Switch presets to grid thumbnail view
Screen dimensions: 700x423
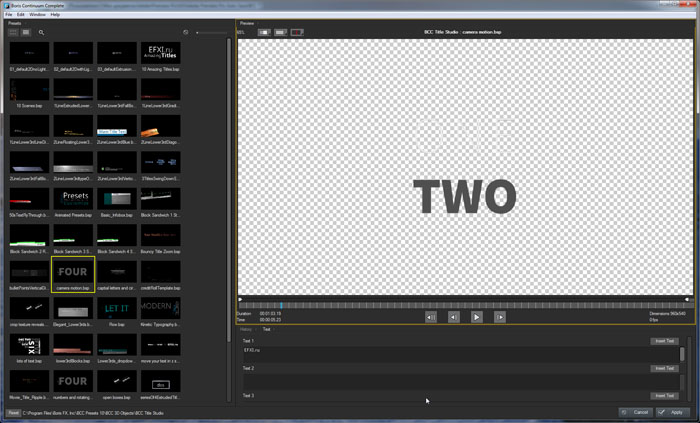point(13,33)
